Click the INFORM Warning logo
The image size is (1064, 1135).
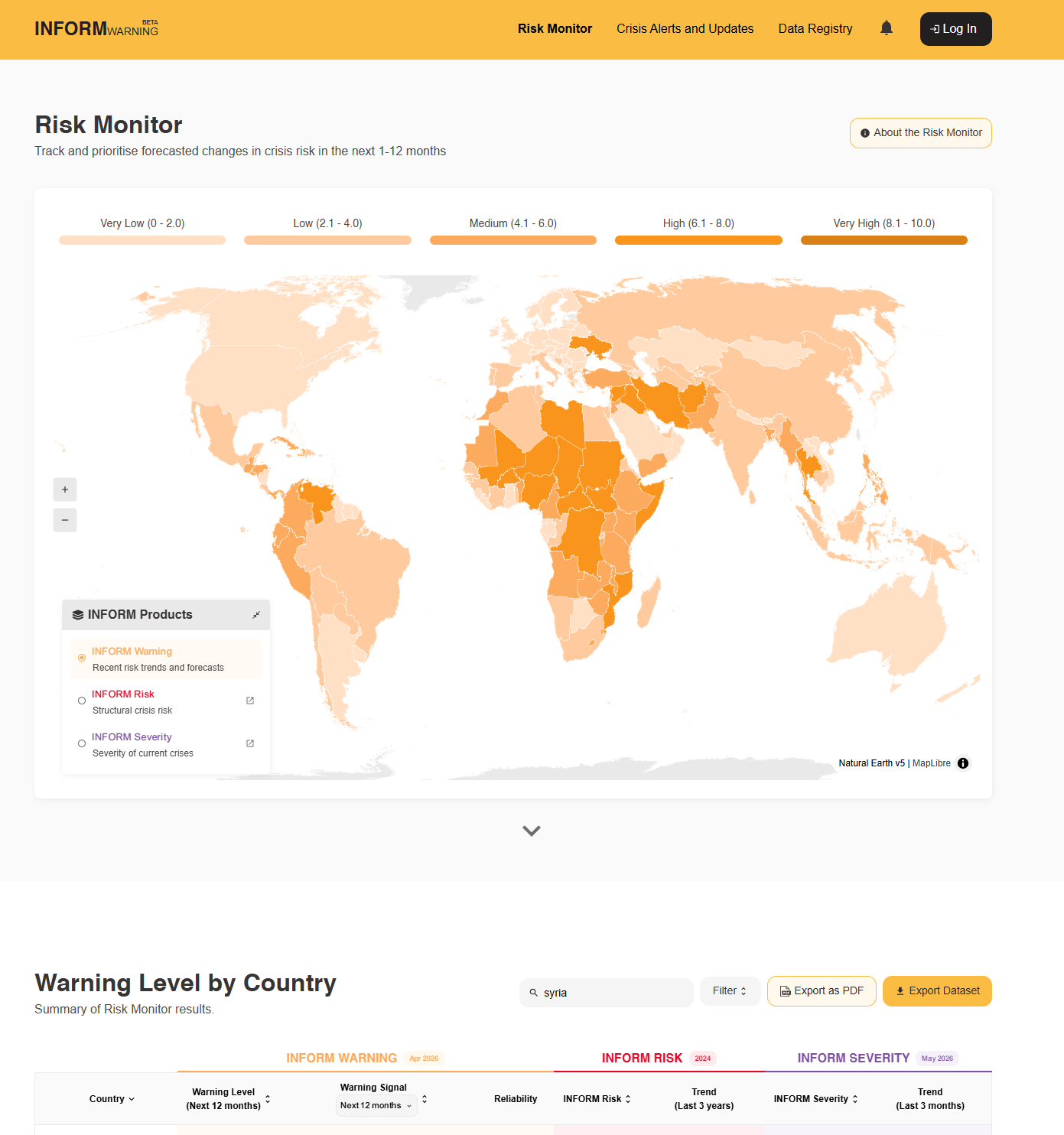pyautogui.click(x=96, y=28)
